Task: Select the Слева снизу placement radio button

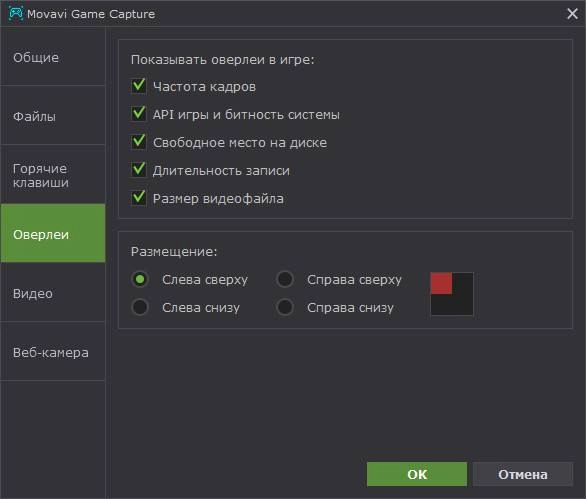Action: [x=140, y=307]
